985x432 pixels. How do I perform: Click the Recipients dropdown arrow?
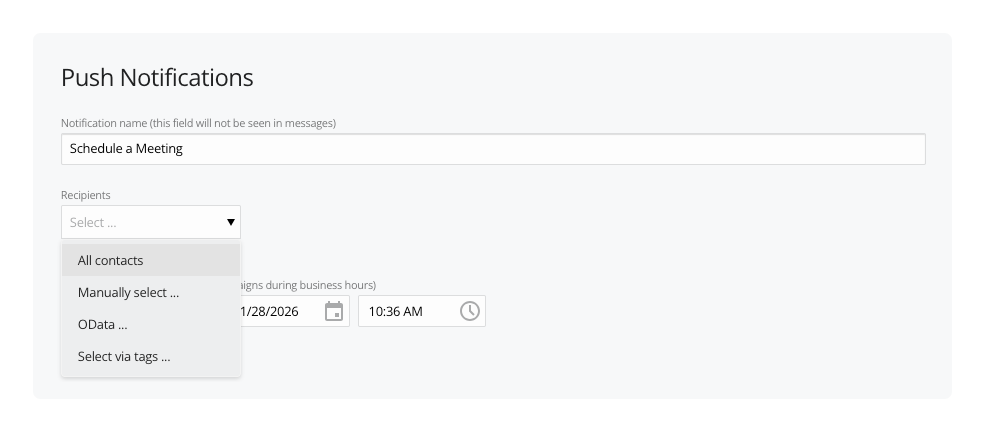[x=230, y=222]
